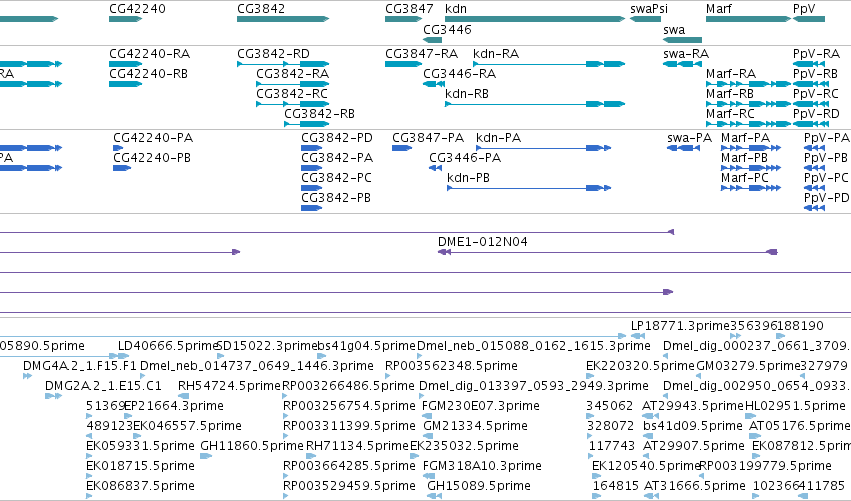Click EST LD40666.5prime
Image resolution: width=851 pixels, height=501 pixels.
pos(168,346)
